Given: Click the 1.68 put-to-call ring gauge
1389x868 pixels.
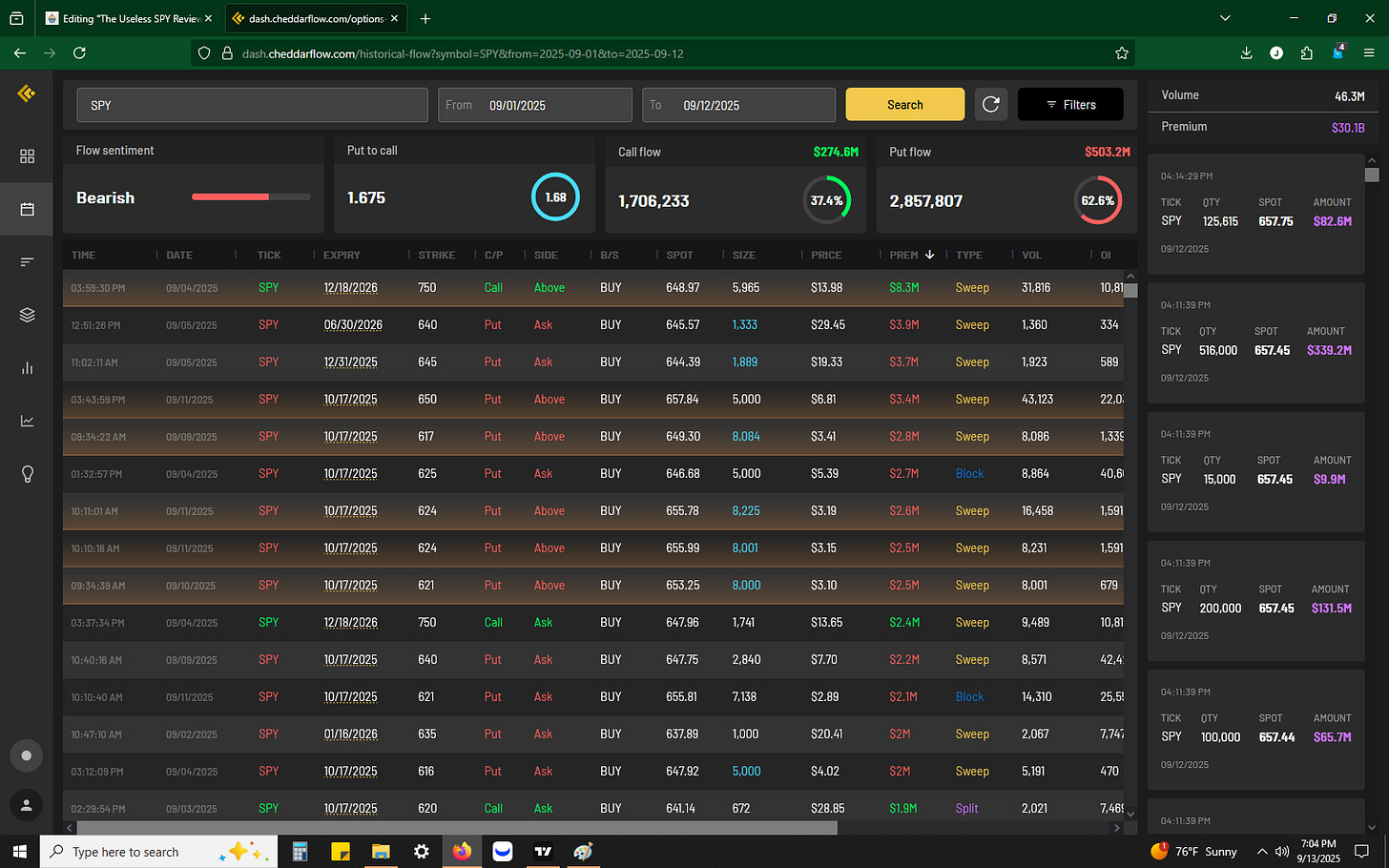Looking at the screenshot, I should (x=555, y=196).
